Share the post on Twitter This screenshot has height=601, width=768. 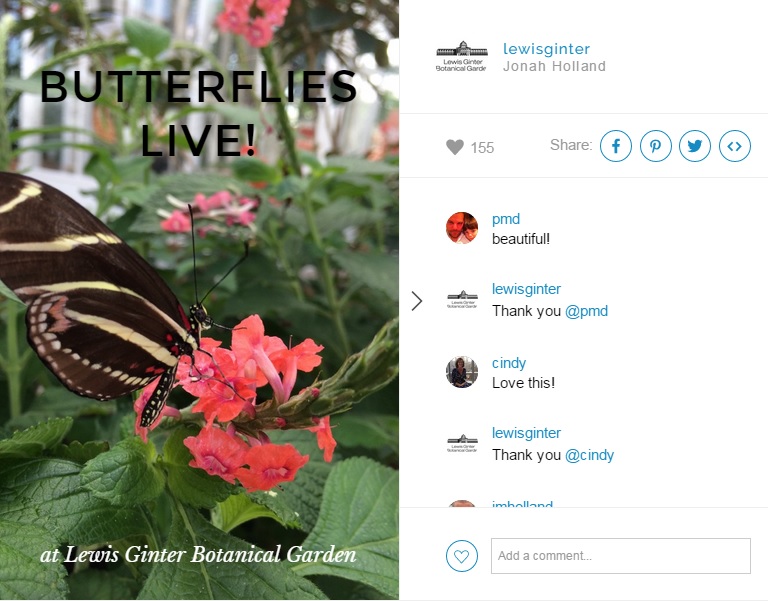coord(695,146)
